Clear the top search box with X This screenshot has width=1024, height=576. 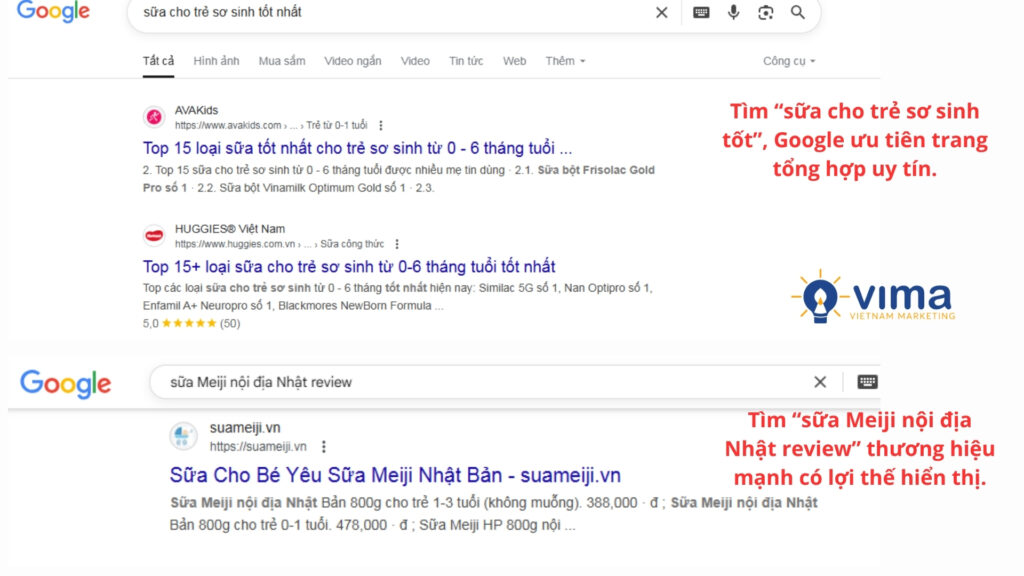[662, 12]
